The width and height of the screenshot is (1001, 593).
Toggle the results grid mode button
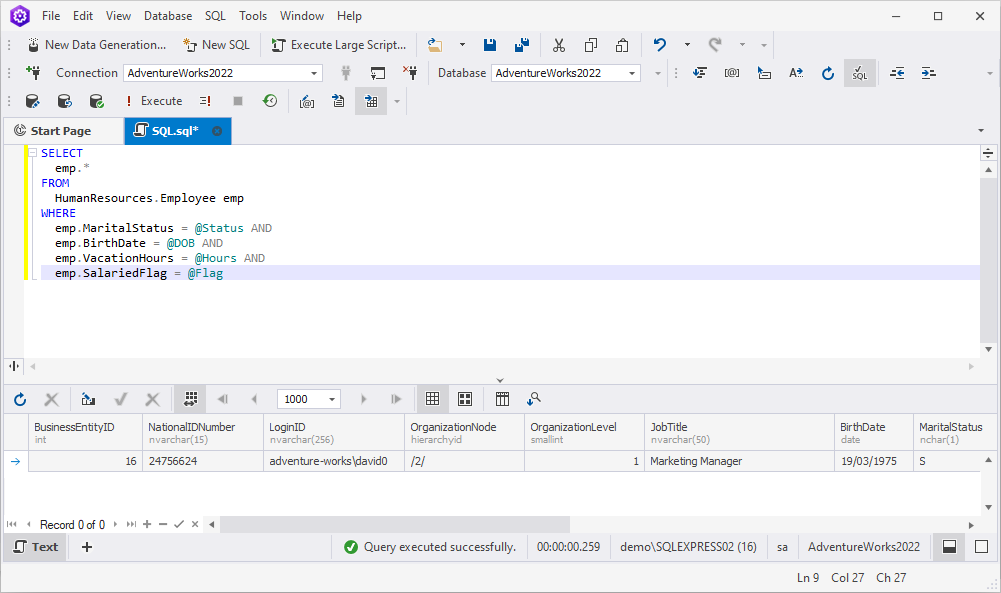coord(371,101)
